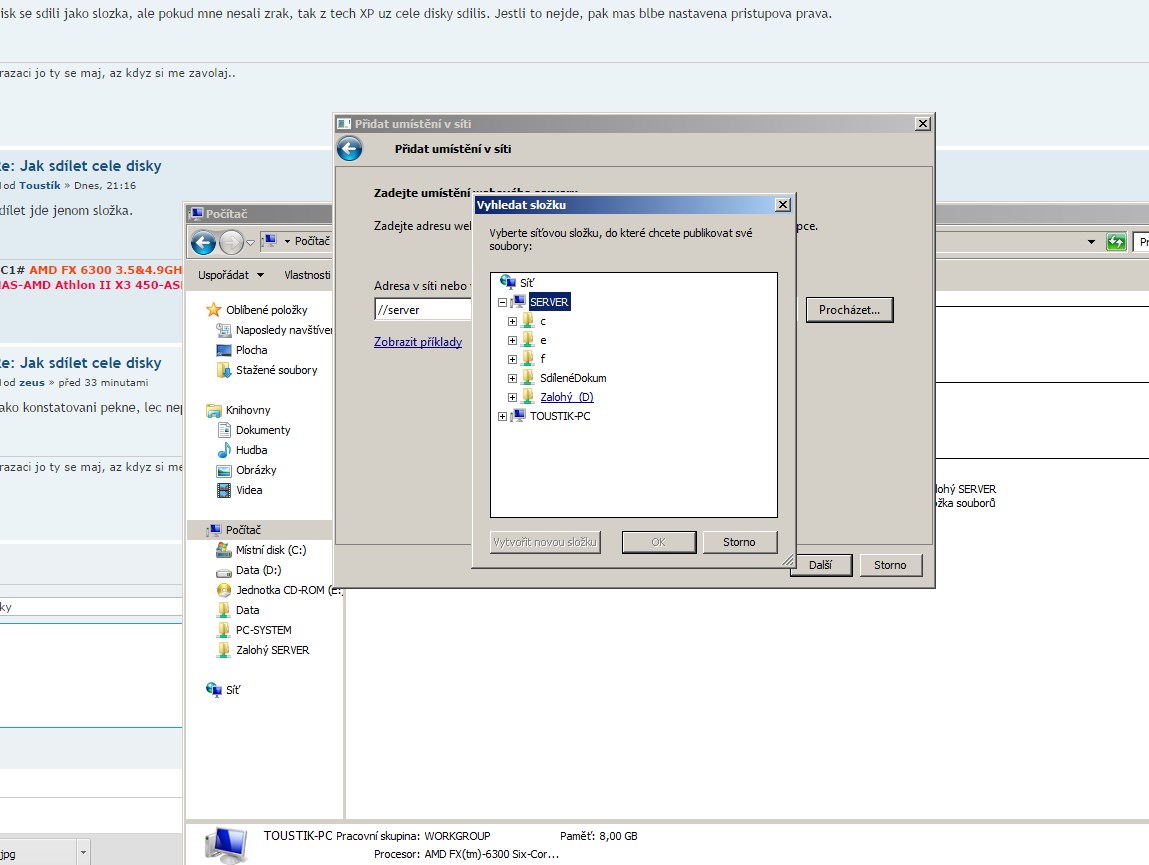Click the Místní disk (C:) drive icon

223,550
